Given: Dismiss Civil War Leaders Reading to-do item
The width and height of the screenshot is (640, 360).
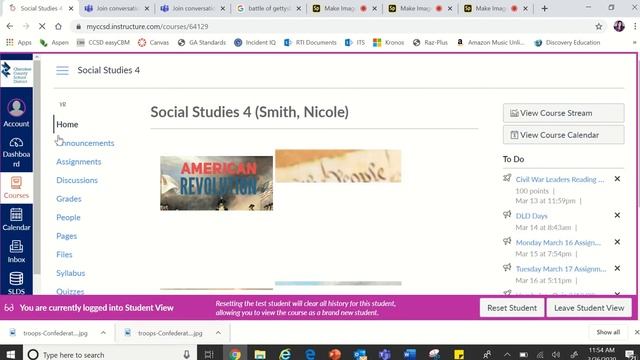Looking at the screenshot, I should click(x=617, y=179).
